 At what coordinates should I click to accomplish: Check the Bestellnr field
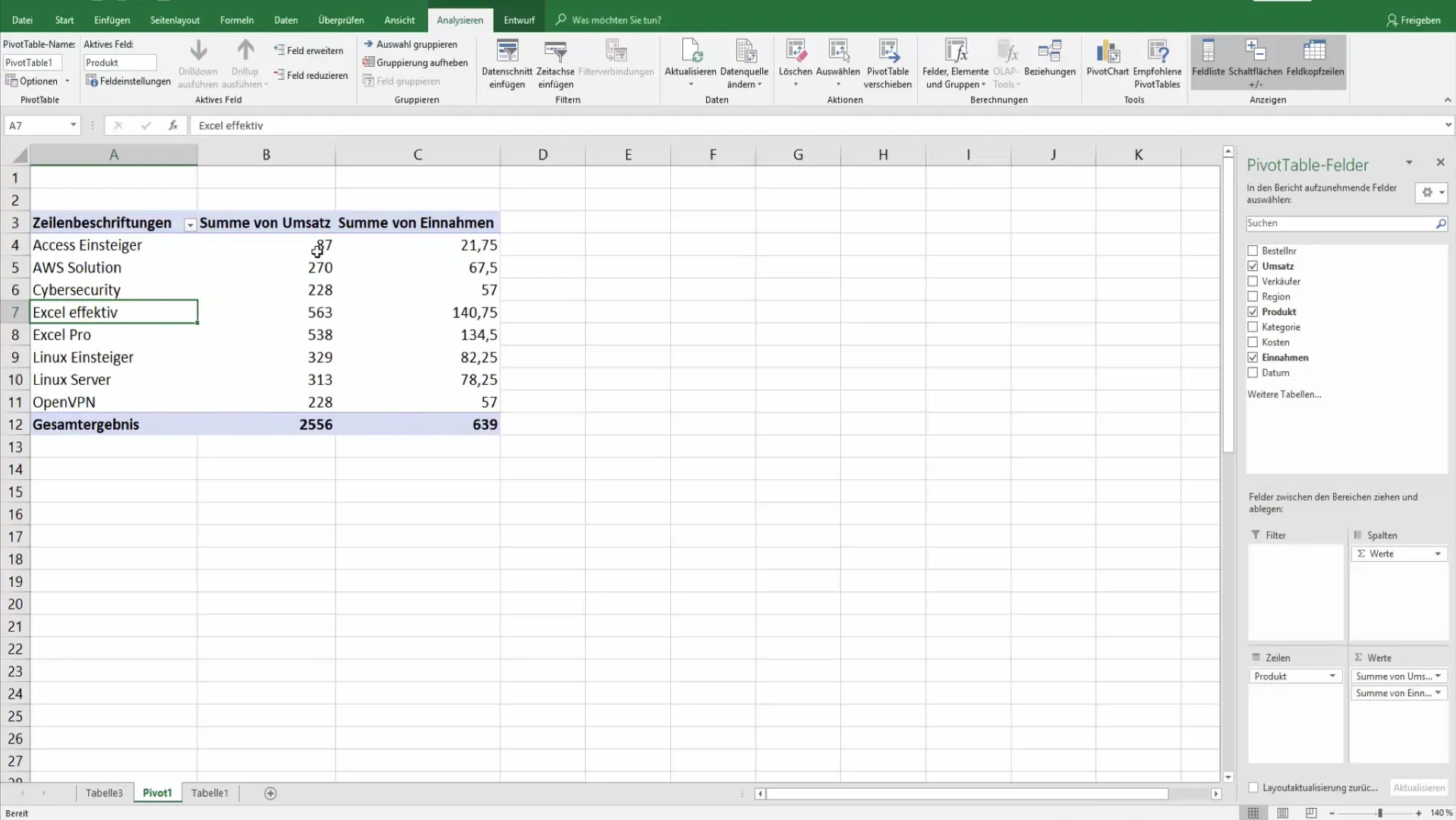(x=1253, y=251)
